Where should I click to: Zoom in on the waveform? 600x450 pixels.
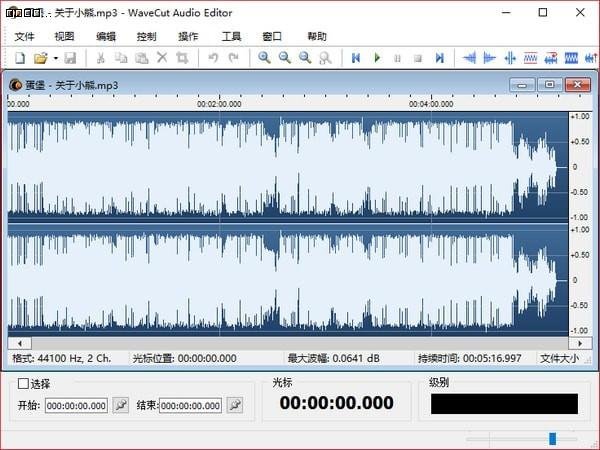click(264, 58)
